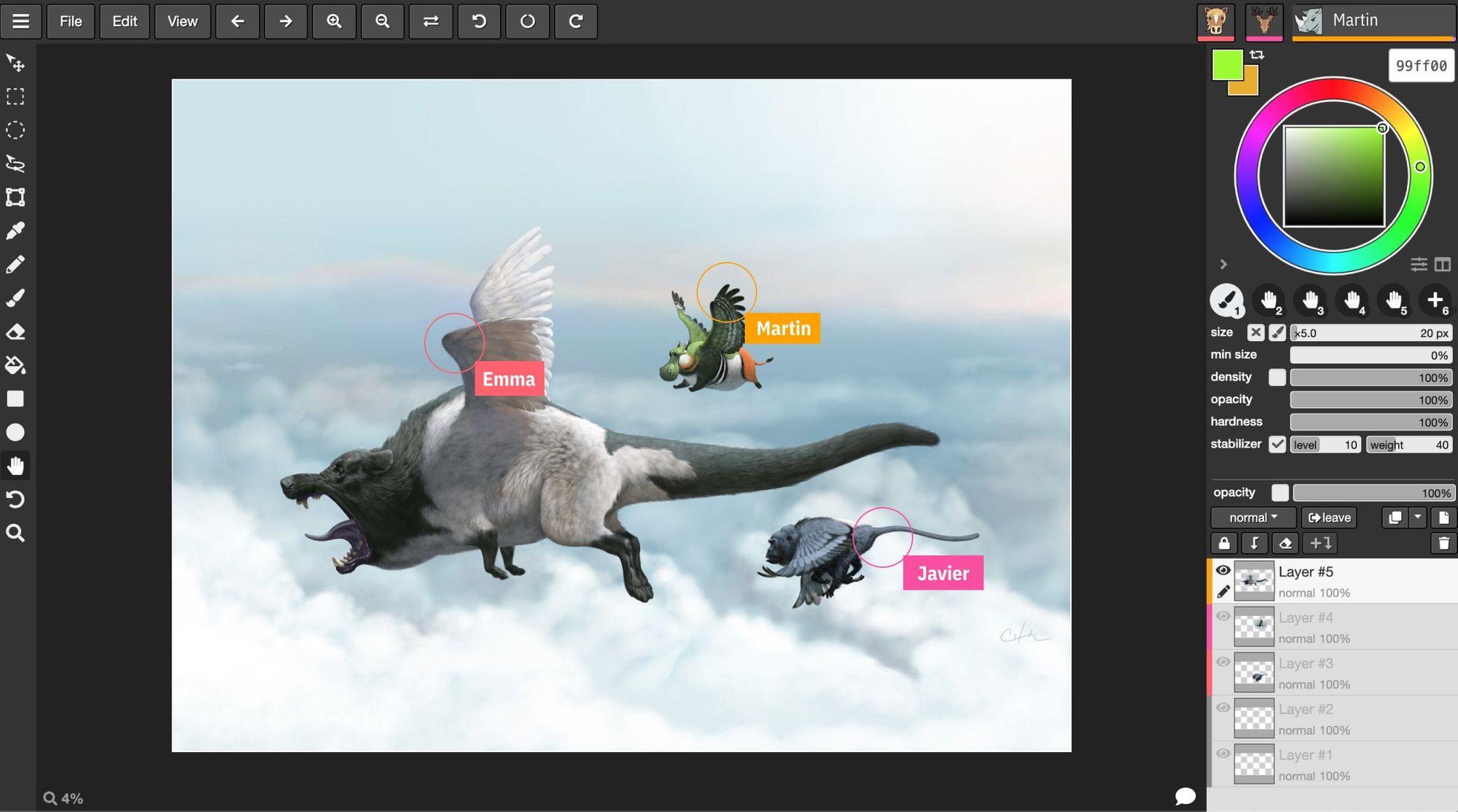The height and width of the screenshot is (812, 1458).
Task: Open the normal blend mode dropdown
Action: click(1252, 518)
